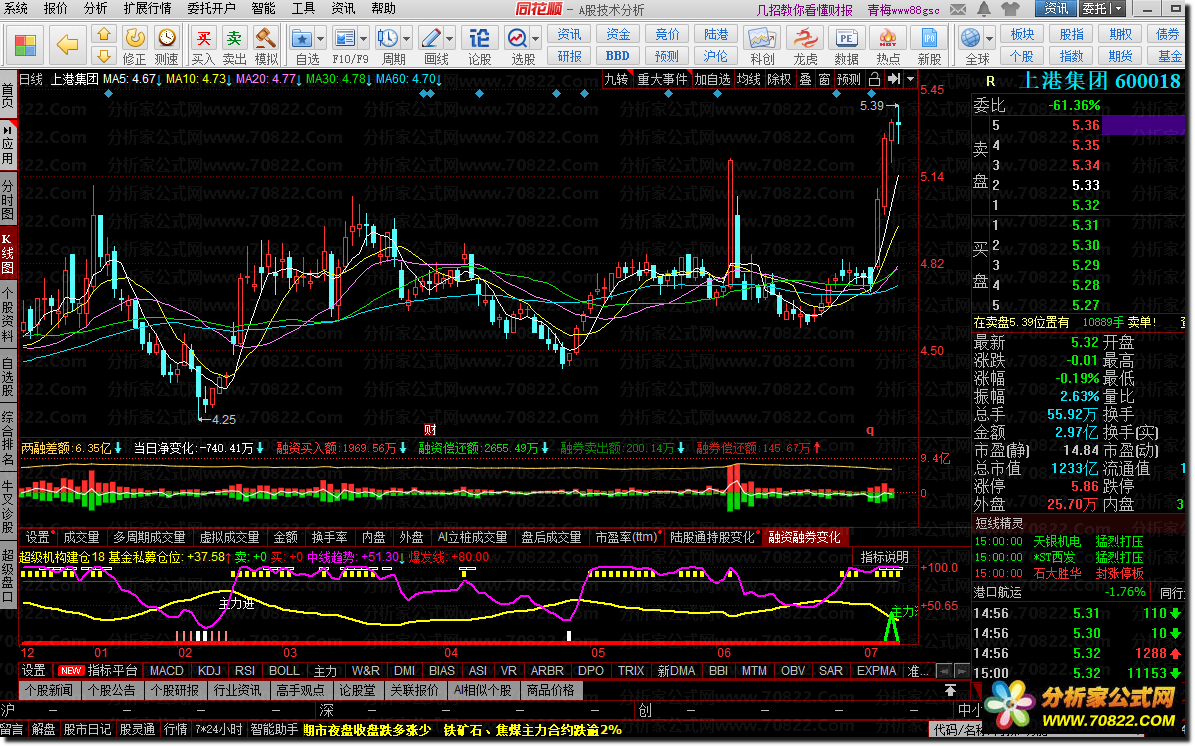Click the indicator tabs scroll right arrow
Screen dimensions: 1195x746
964,671
